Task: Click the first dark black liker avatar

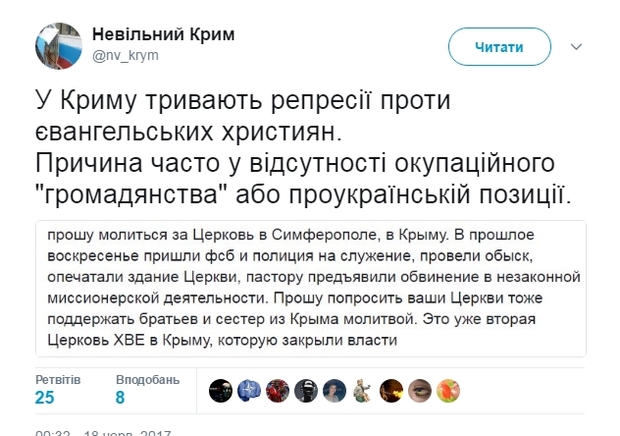Action: pos(220,388)
